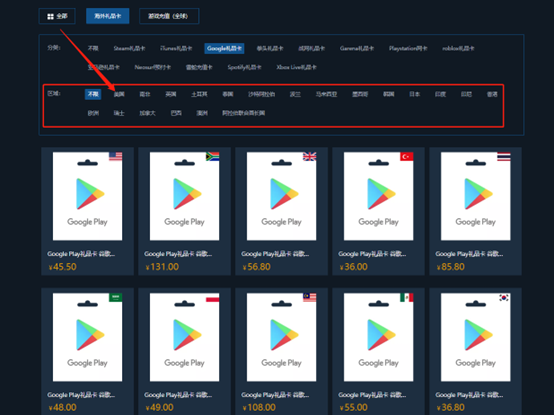Select the Xbox Live礼品卡 category
Viewport: 554px width, 415px height.
[x=296, y=67]
